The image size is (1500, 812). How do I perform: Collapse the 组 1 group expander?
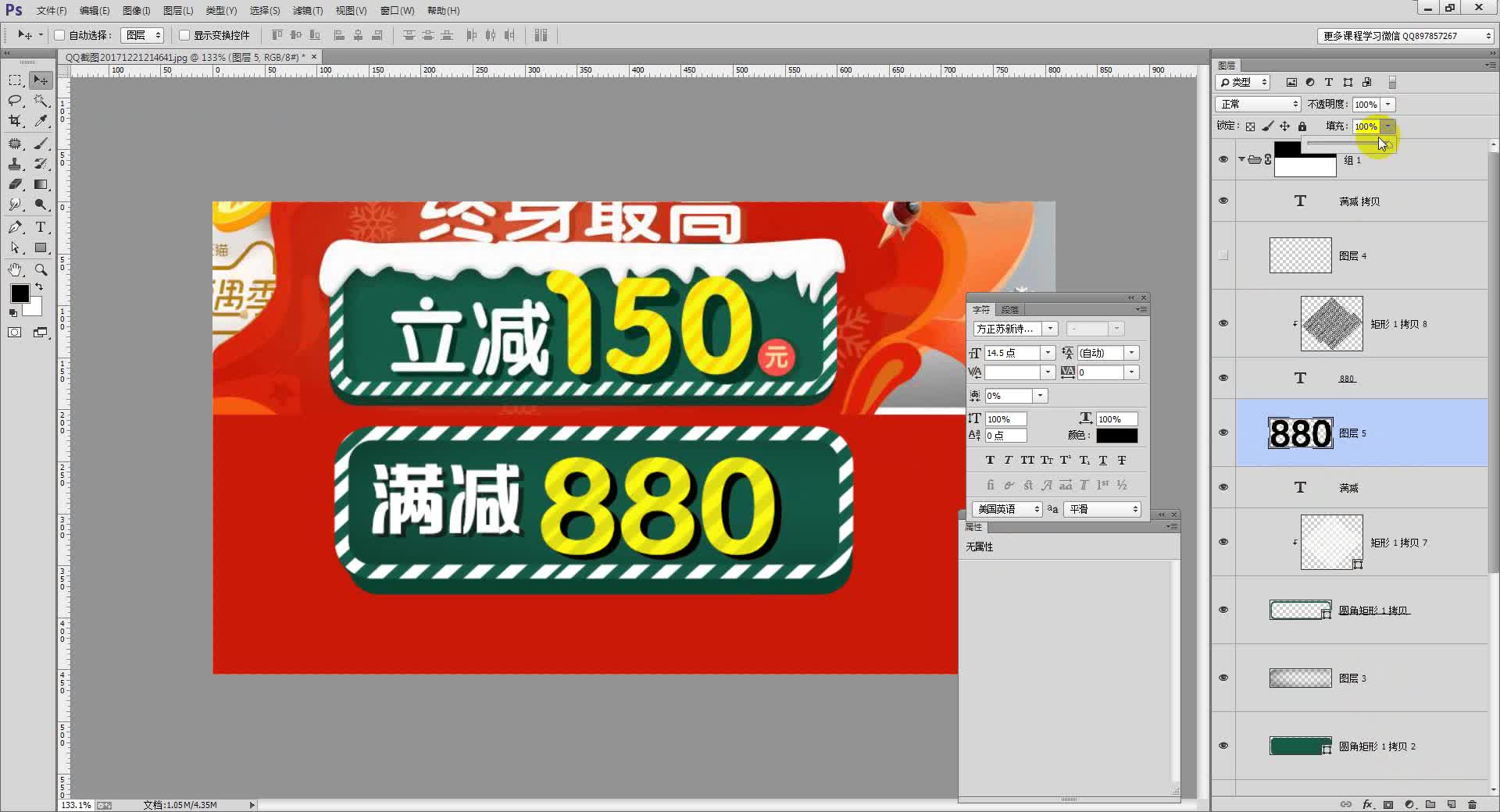[1241, 159]
